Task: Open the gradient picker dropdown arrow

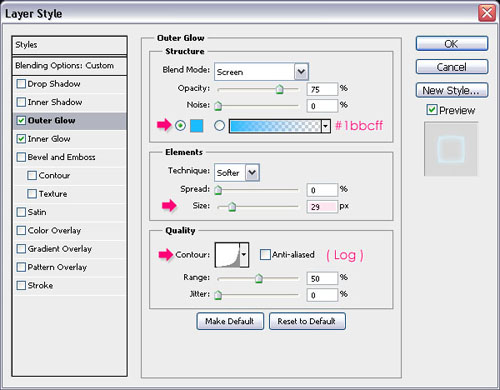Action: tap(326, 126)
